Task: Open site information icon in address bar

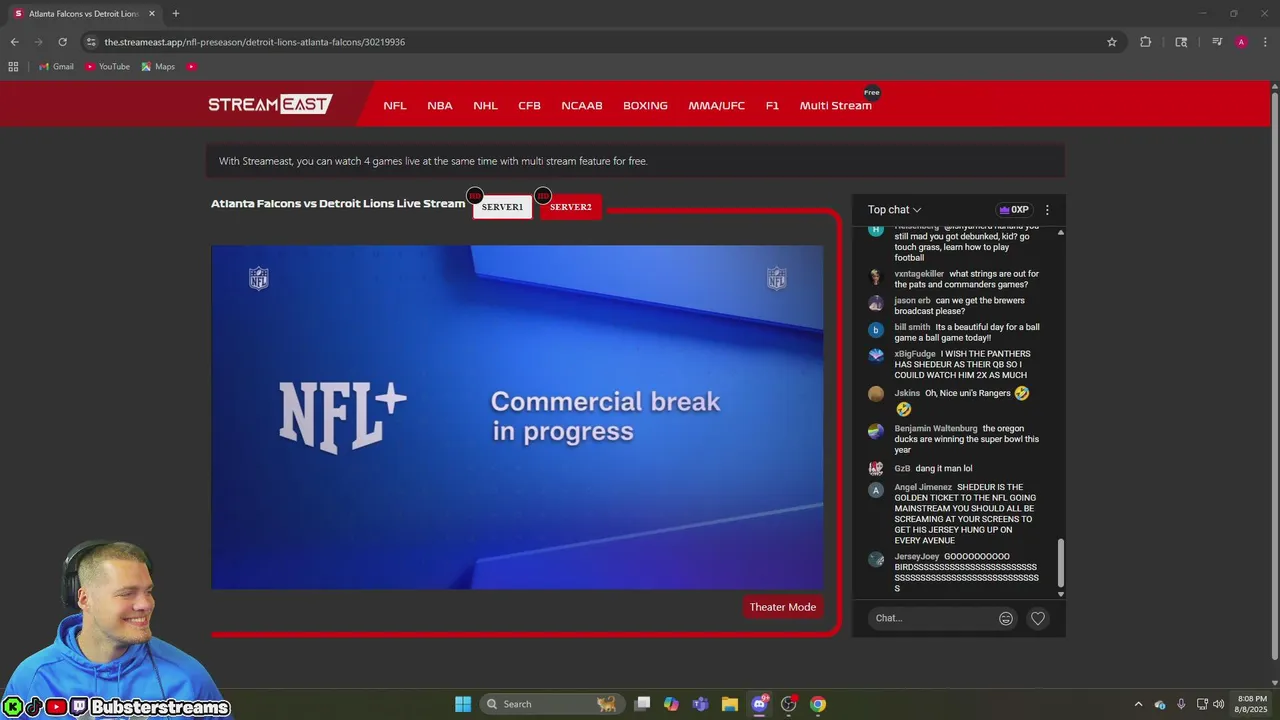Action: pos(91,42)
